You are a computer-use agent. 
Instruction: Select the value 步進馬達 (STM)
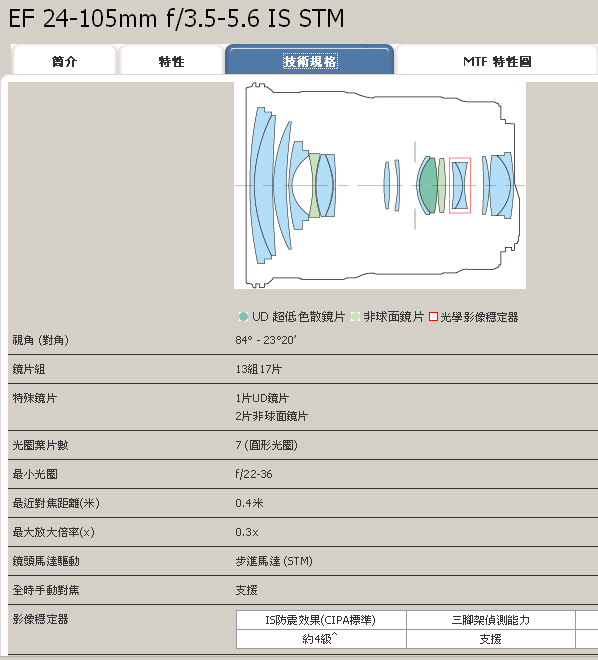pos(274,561)
